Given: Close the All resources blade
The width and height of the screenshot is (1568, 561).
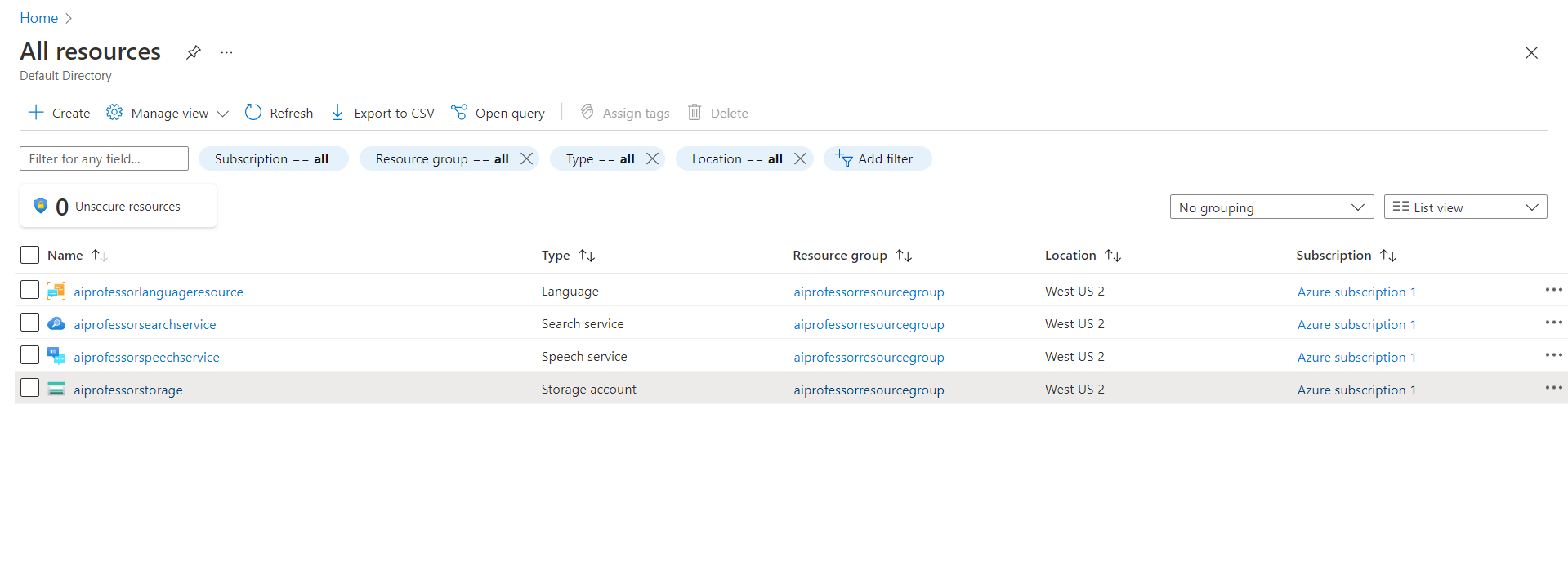Looking at the screenshot, I should (x=1531, y=53).
